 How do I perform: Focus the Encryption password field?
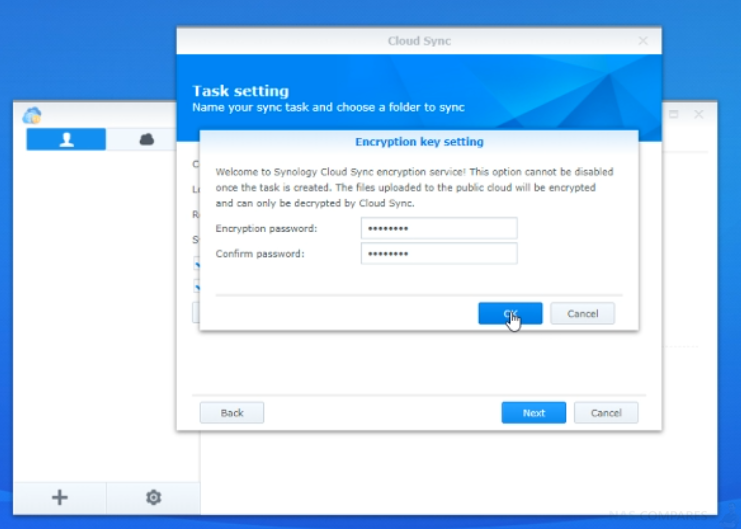(439, 228)
